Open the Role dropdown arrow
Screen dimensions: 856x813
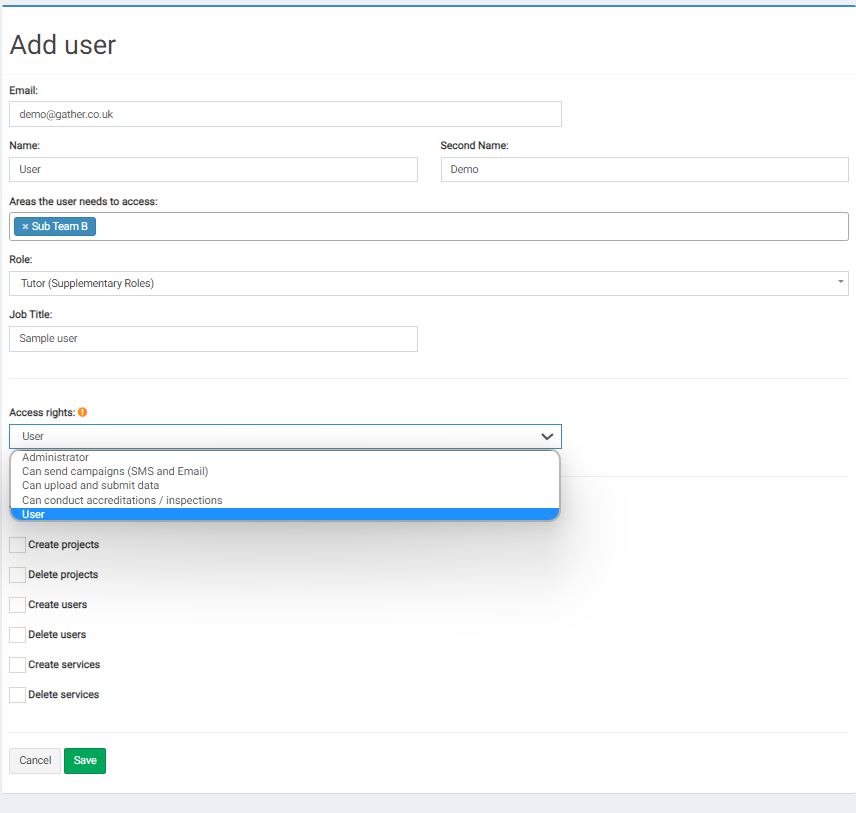pyautogui.click(x=841, y=282)
